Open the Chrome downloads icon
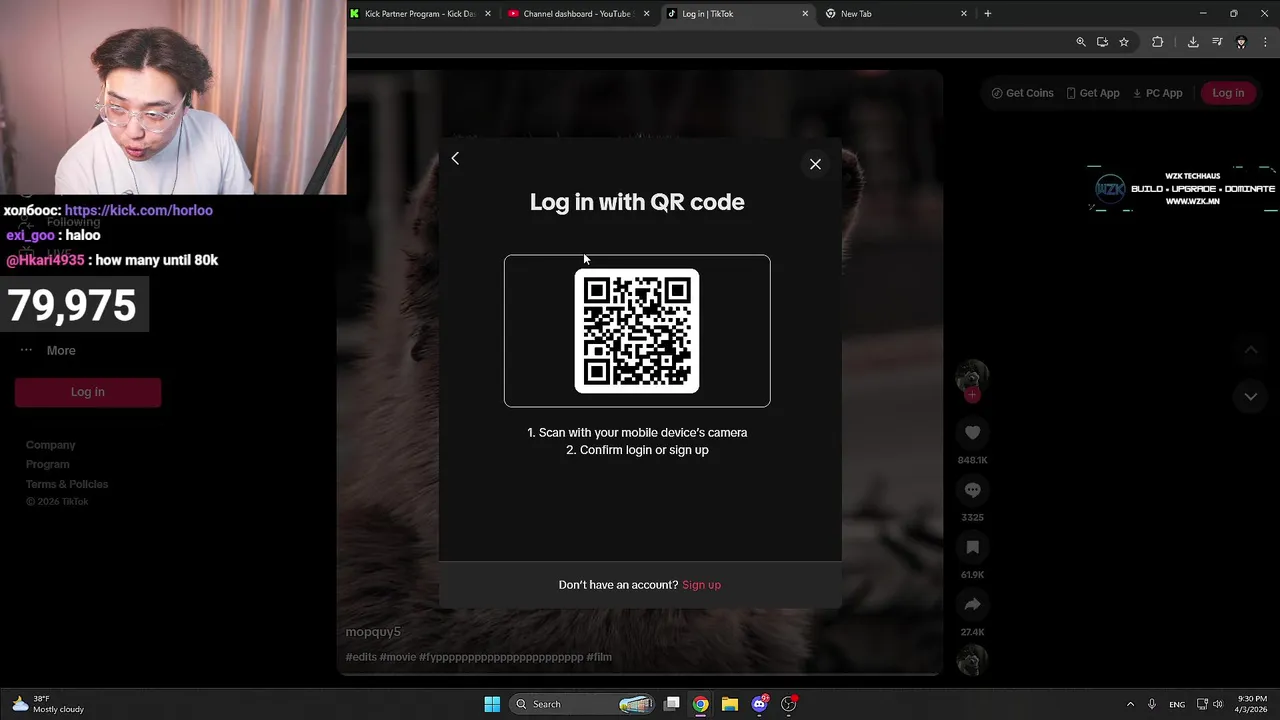 (1193, 42)
